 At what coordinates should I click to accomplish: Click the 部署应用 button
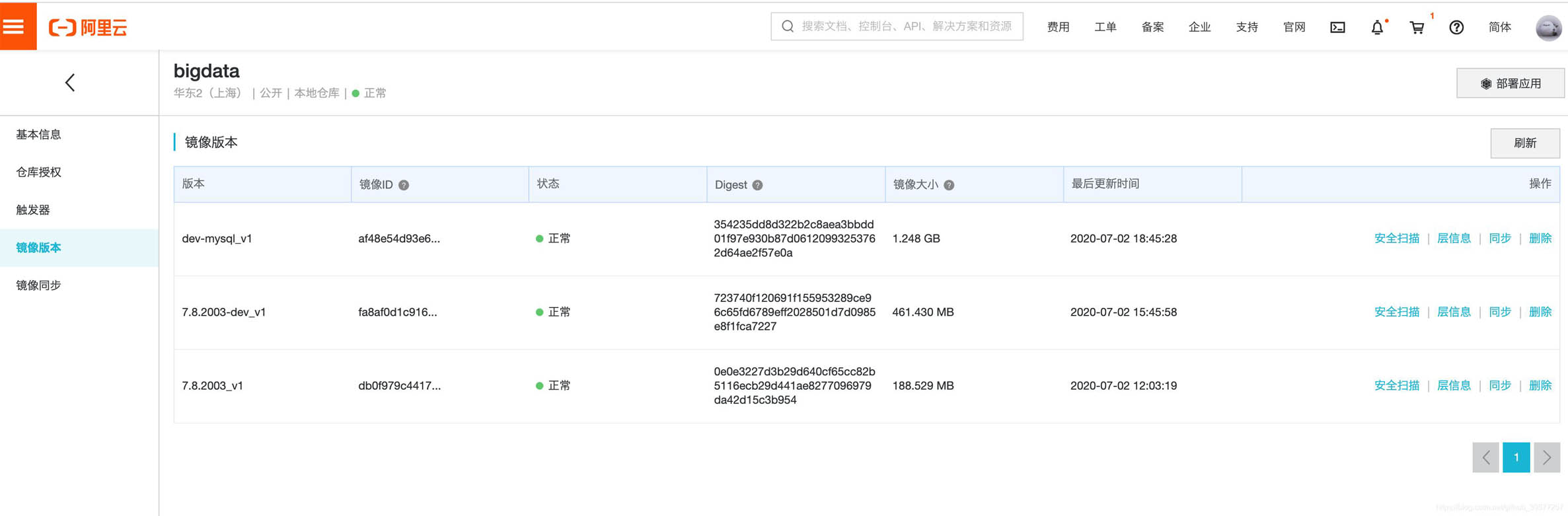coord(1510,83)
